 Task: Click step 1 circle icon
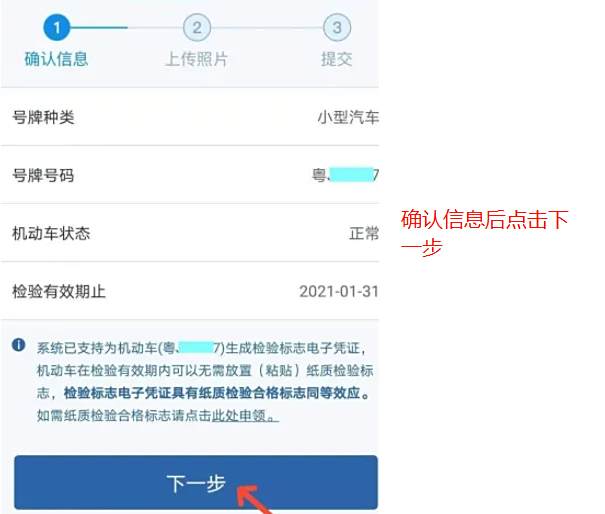pos(57,27)
